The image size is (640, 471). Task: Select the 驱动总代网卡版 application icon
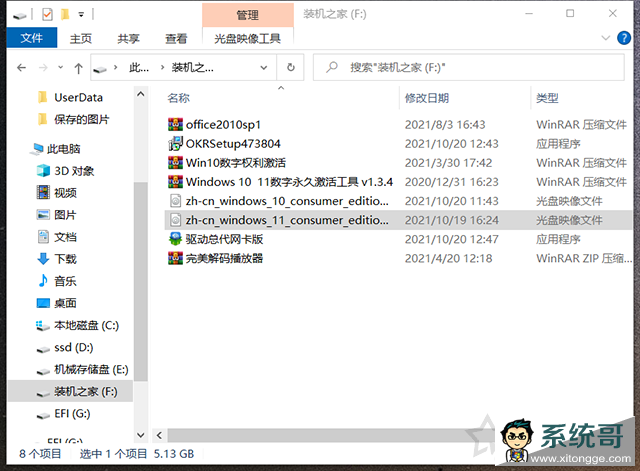pyautogui.click(x=175, y=239)
